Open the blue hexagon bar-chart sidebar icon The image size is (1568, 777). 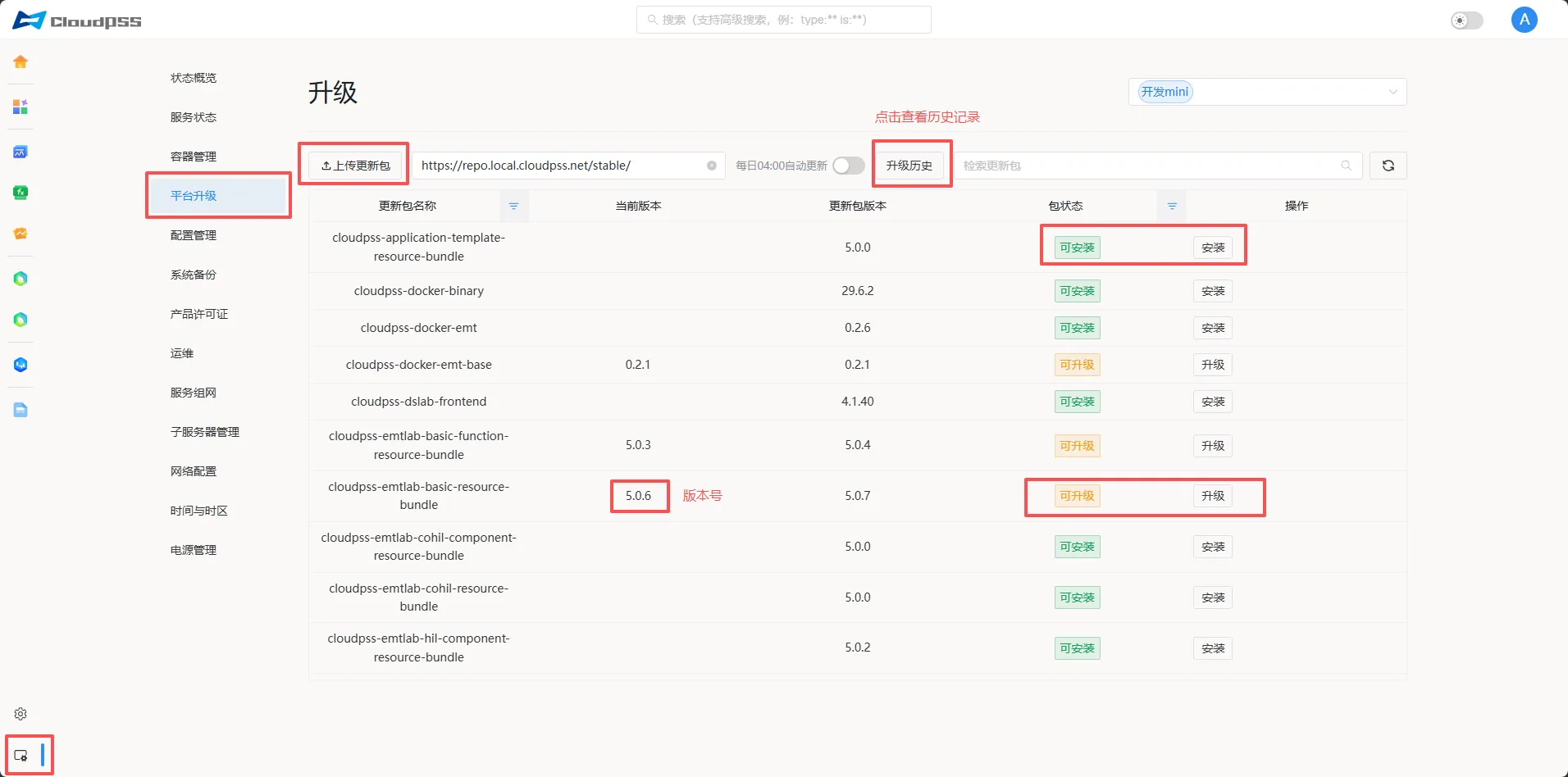pyautogui.click(x=21, y=365)
